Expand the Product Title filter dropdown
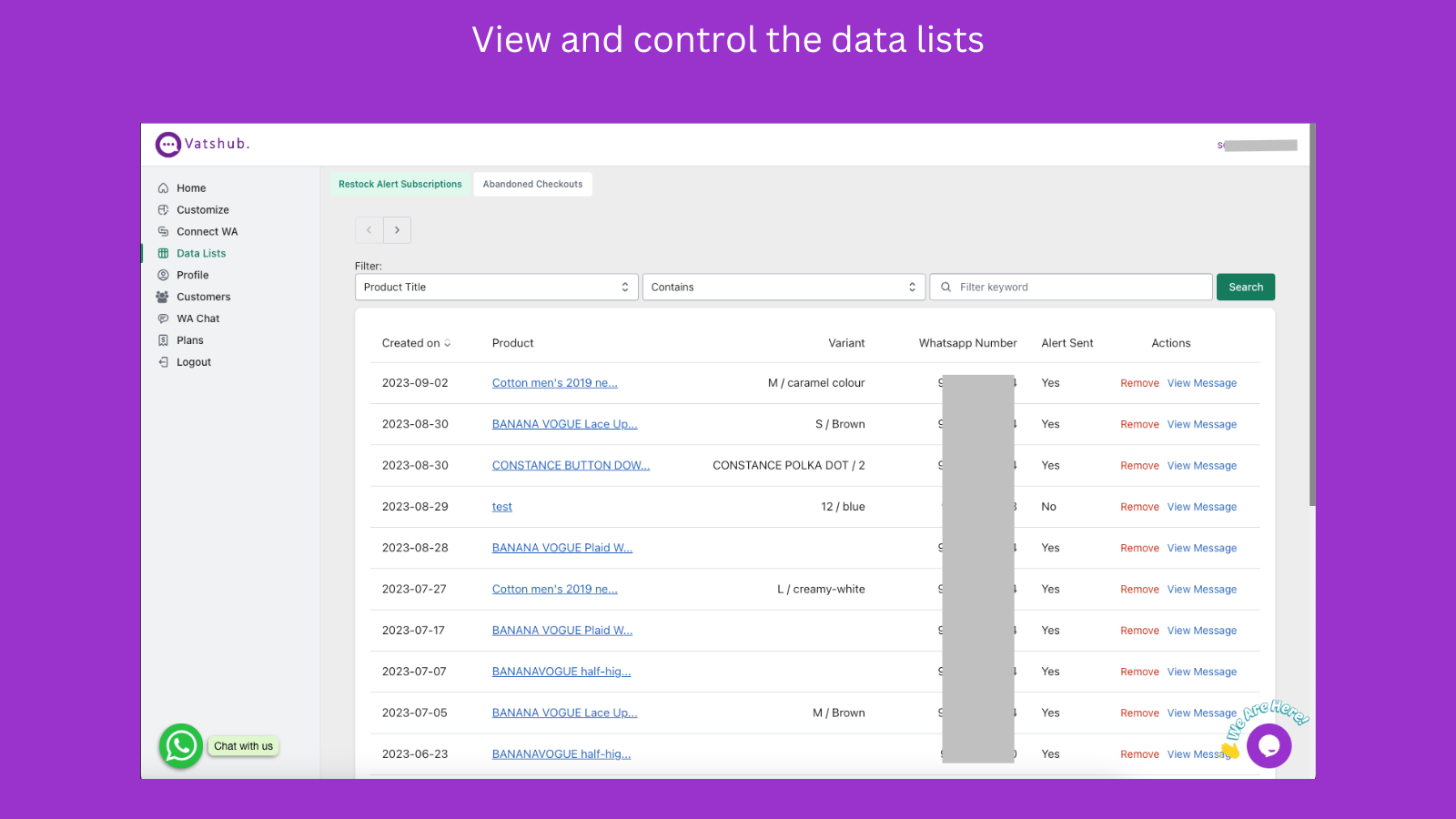Viewport: 1456px width, 819px height. 496,287
